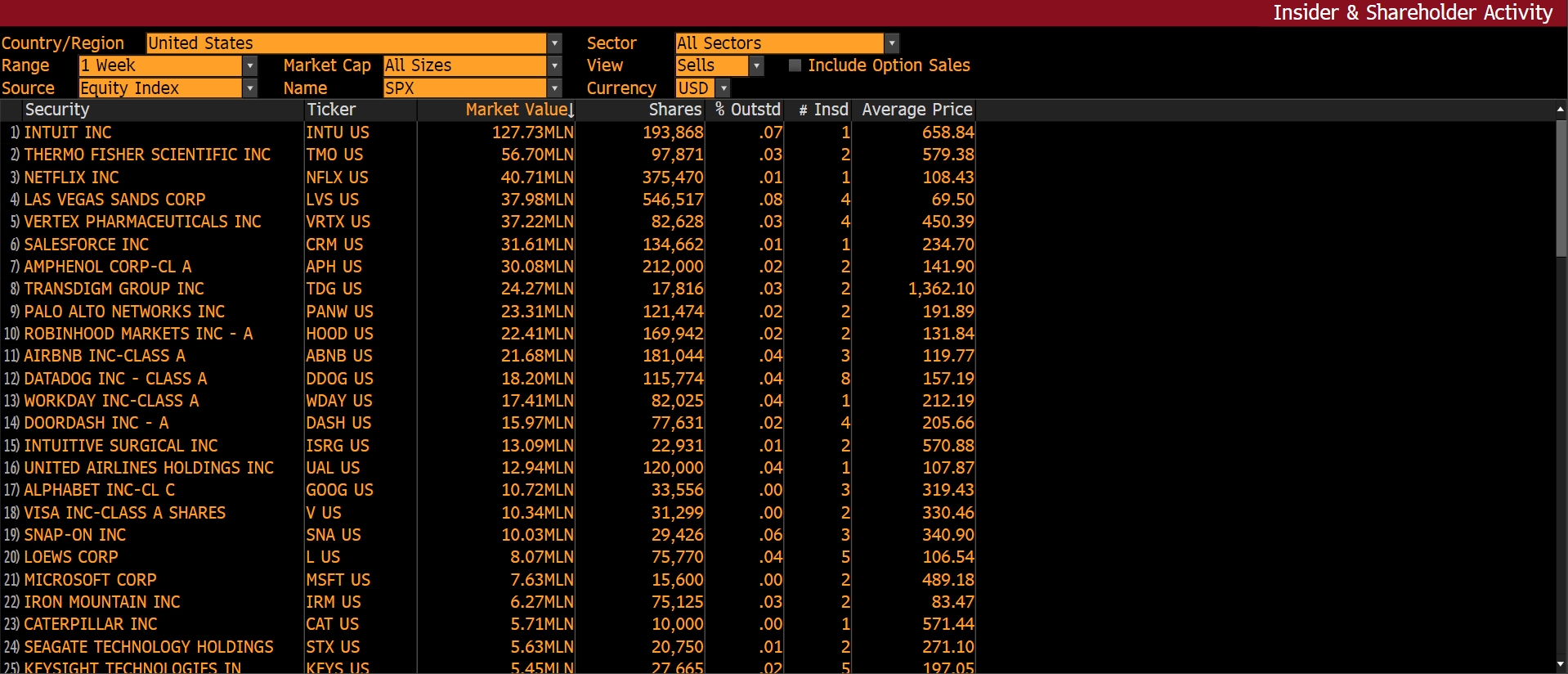Click the Market Value sort arrow indicator
Screen dimensions: 1568x674
coord(571,110)
